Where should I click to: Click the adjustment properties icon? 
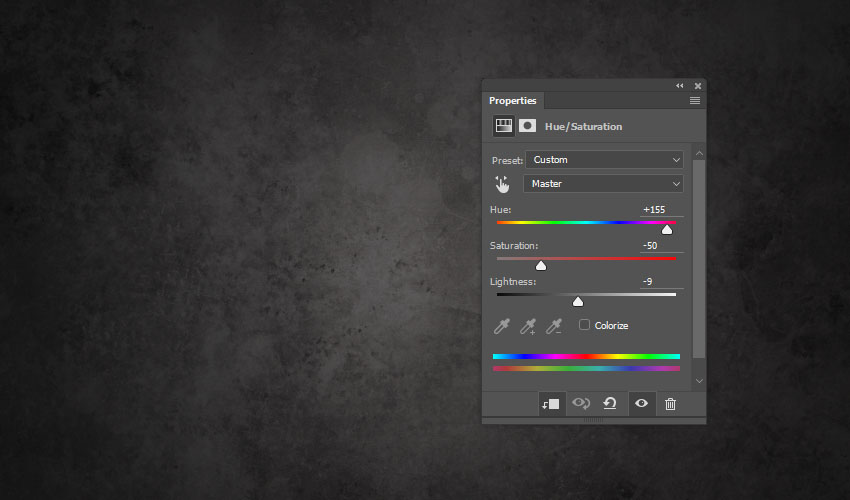coord(503,126)
